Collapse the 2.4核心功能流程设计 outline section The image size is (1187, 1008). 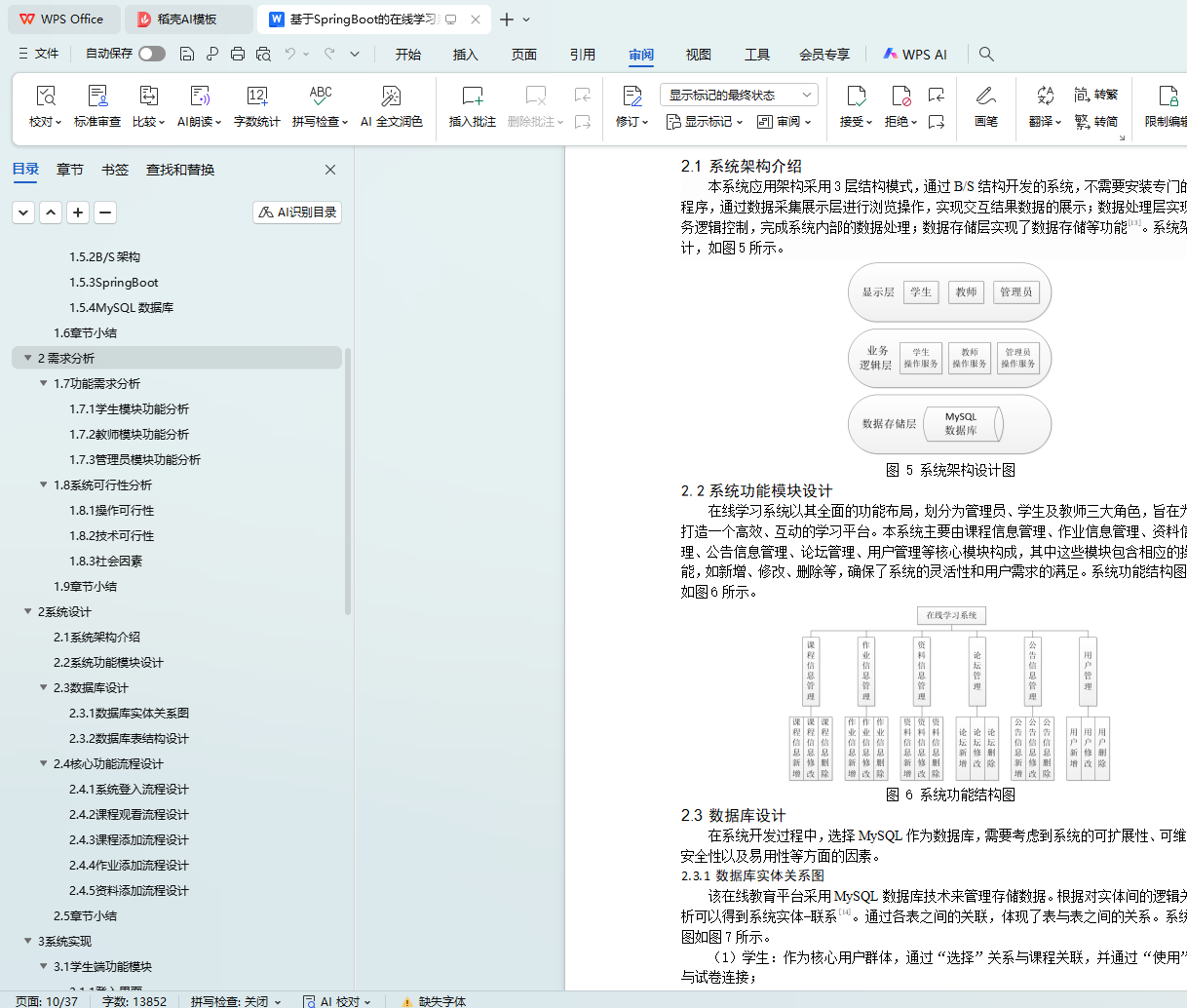pos(43,764)
